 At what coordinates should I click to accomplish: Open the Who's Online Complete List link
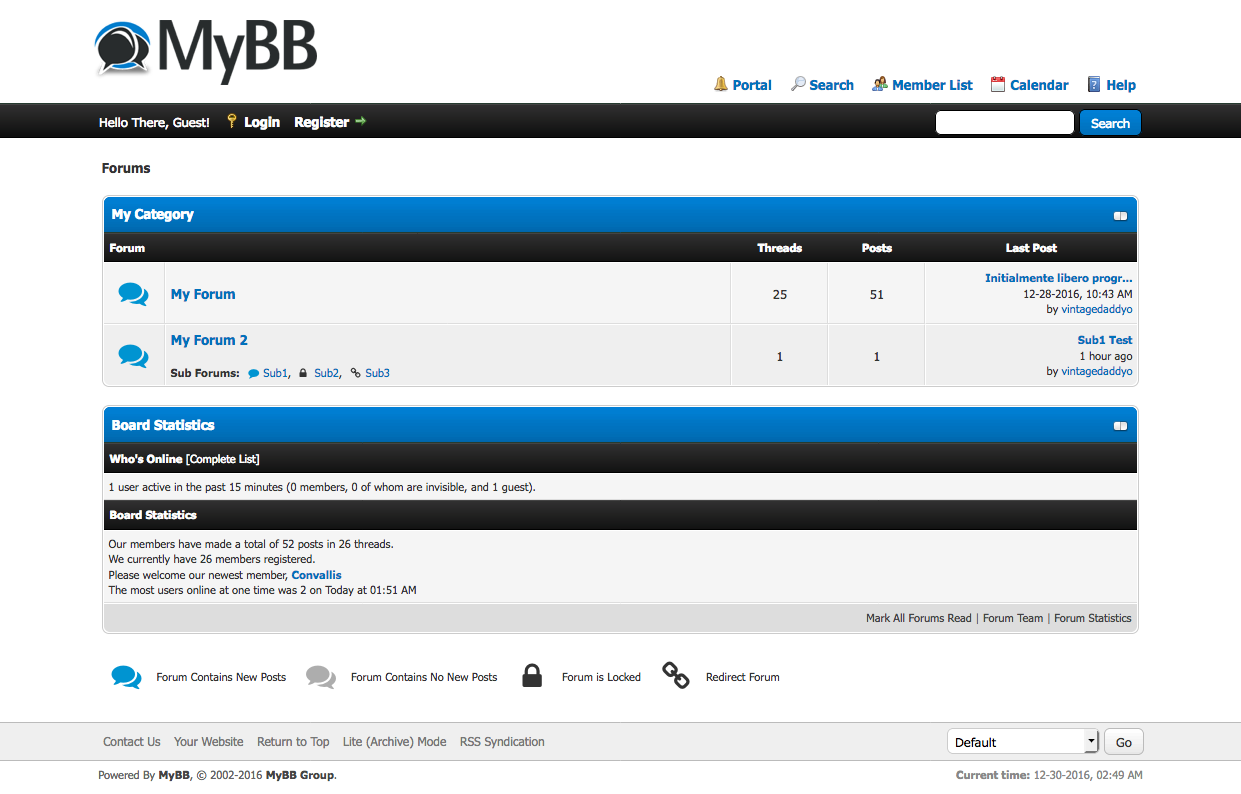click(x=223, y=459)
